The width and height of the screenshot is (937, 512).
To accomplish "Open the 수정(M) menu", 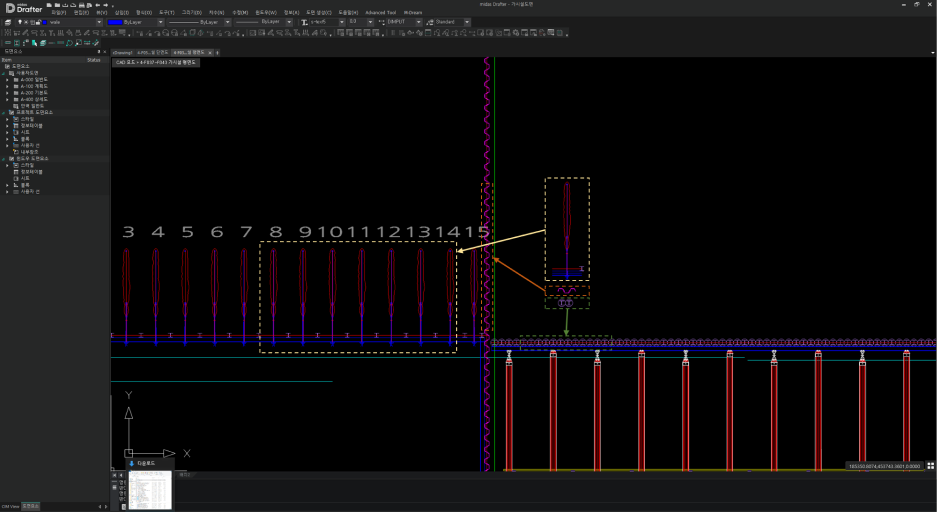I will tap(240, 13).
